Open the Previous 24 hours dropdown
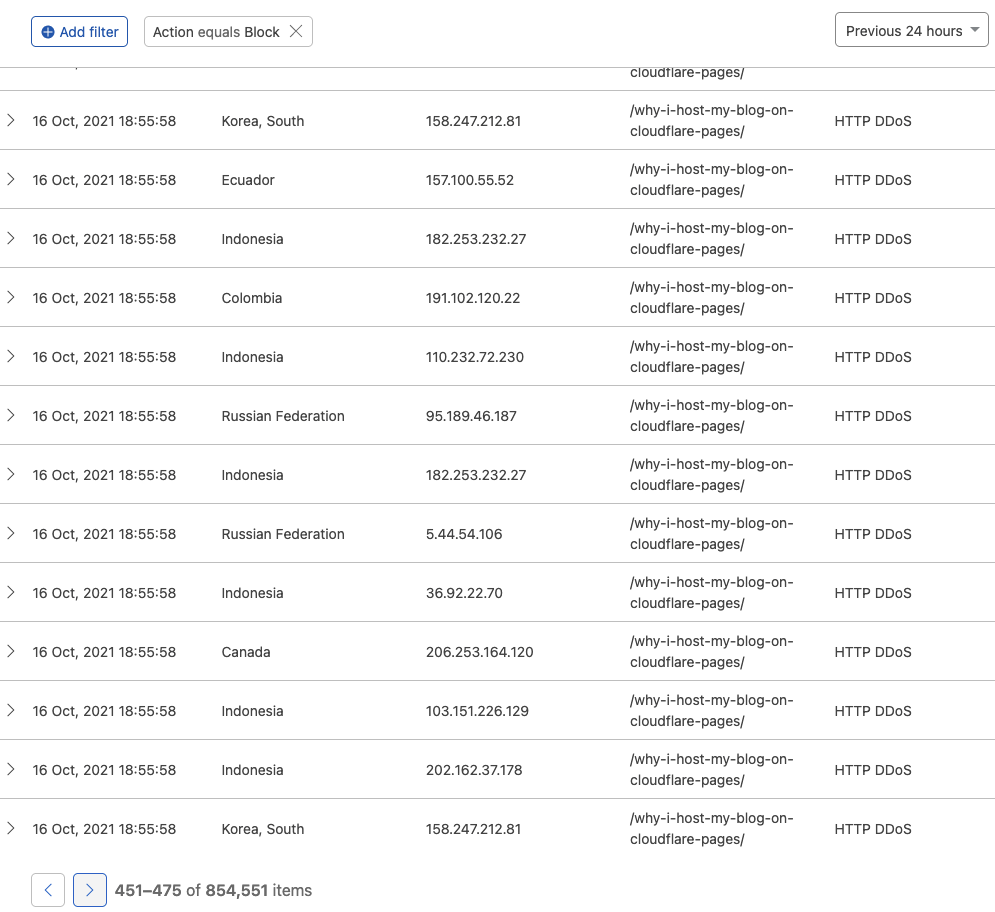This screenshot has height=912, width=995. [911, 31]
